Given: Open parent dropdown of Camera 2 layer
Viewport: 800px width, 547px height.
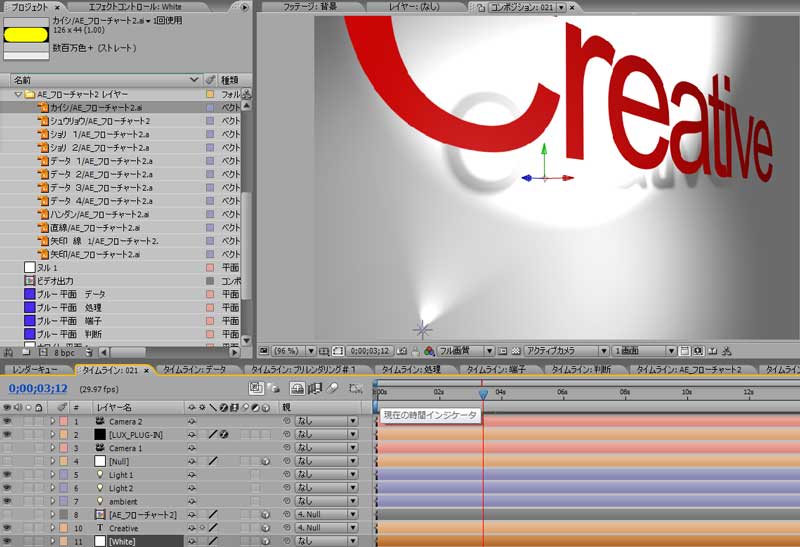Looking at the screenshot, I should pyautogui.click(x=326, y=421).
